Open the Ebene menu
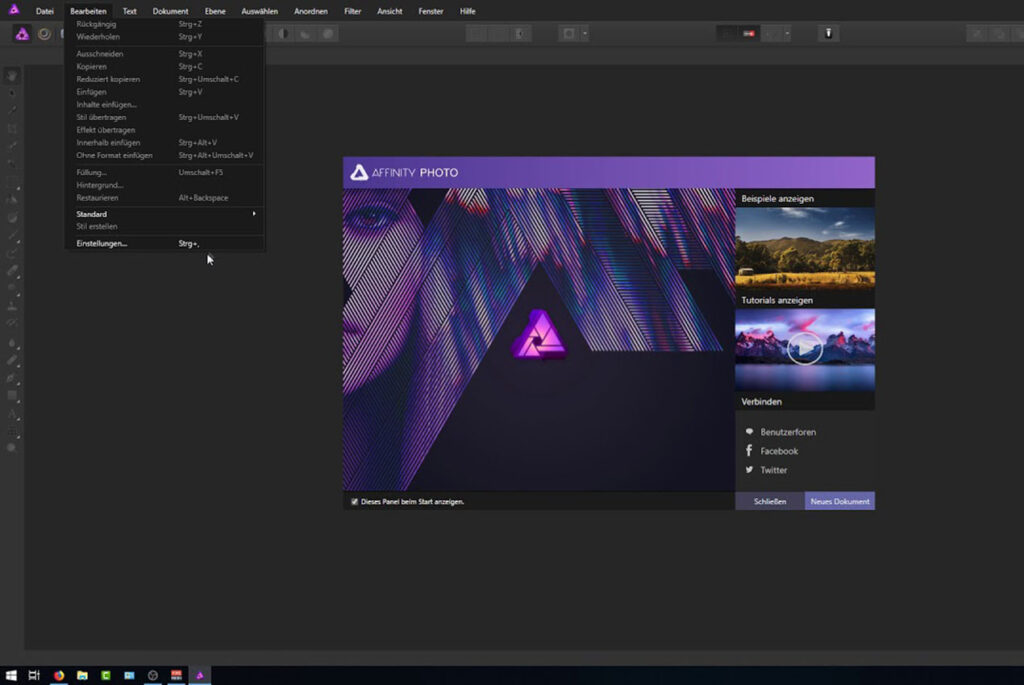The width and height of the screenshot is (1024, 685). point(215,11)
